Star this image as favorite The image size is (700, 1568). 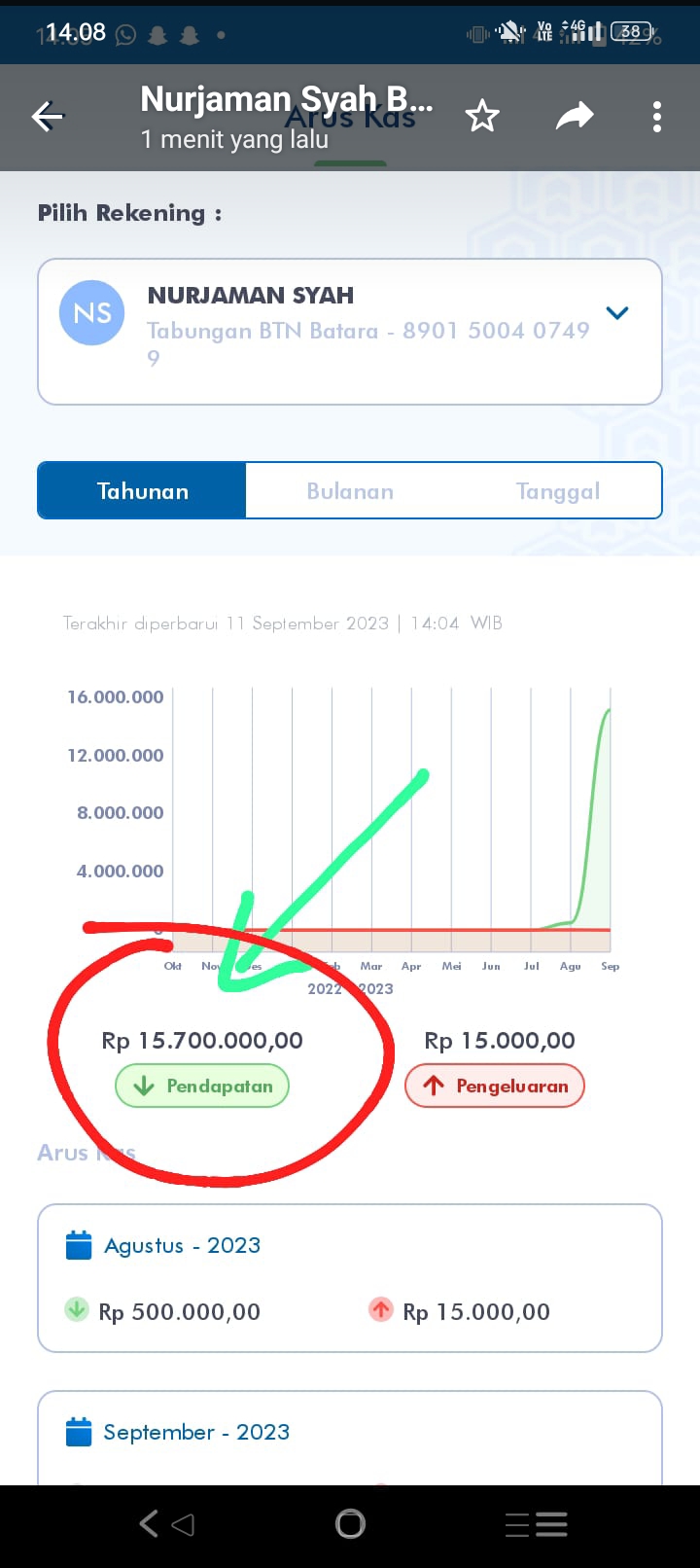[x=482, y=118]
